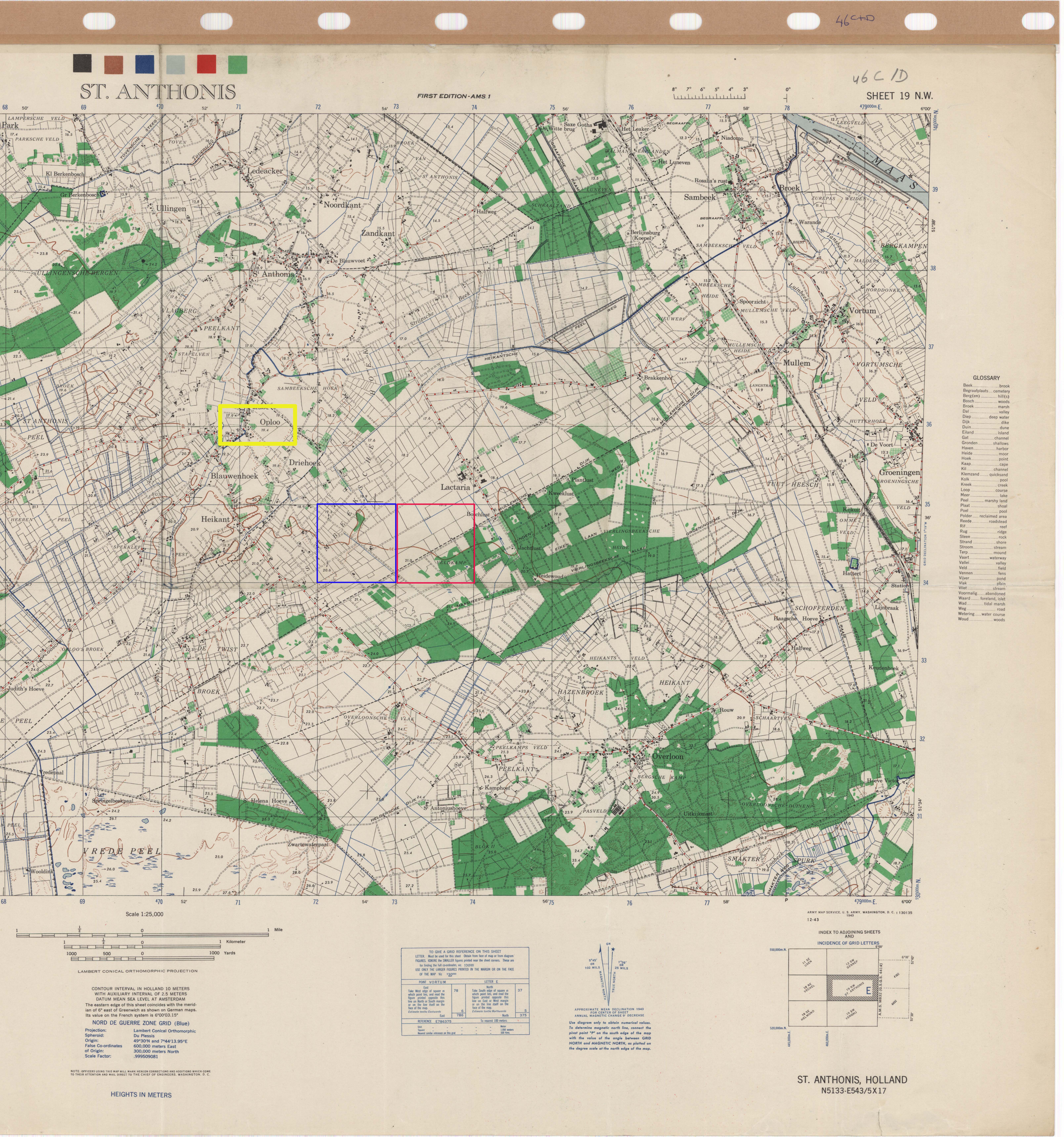Click the black color swatch at top
The height and width of the screenshot is (1137, 1064).
point(82,63)
